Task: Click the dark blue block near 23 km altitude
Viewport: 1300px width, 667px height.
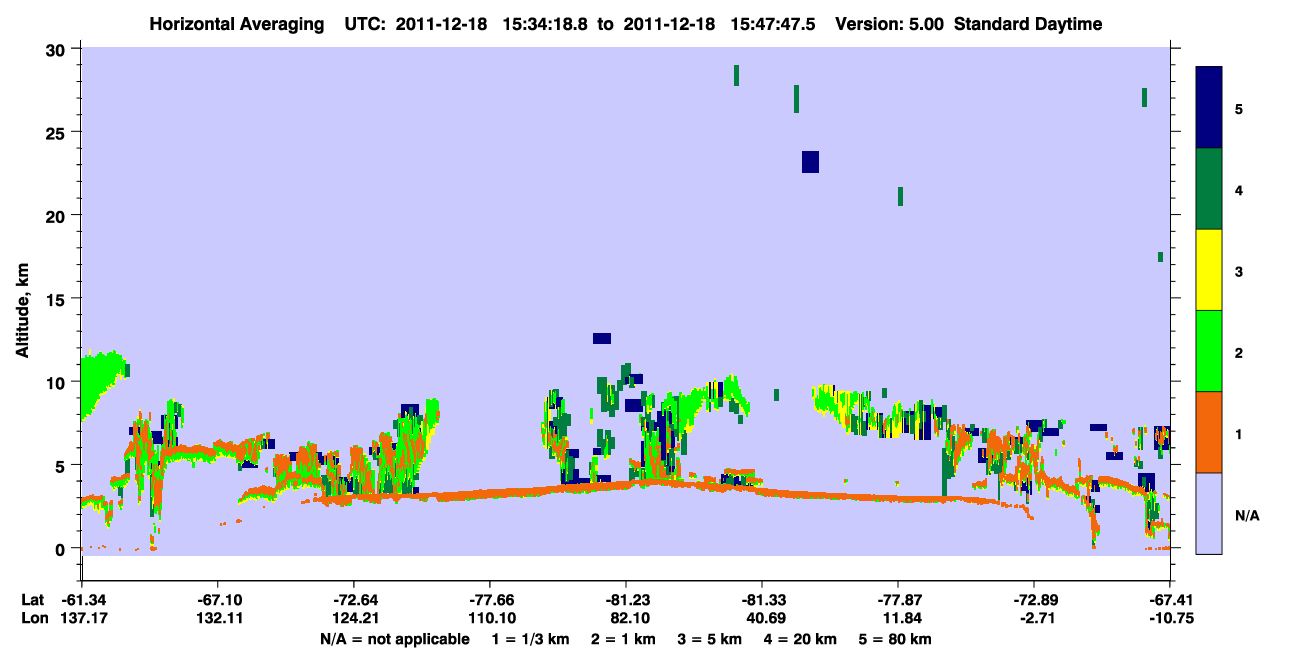Action: tap(810, 162)
